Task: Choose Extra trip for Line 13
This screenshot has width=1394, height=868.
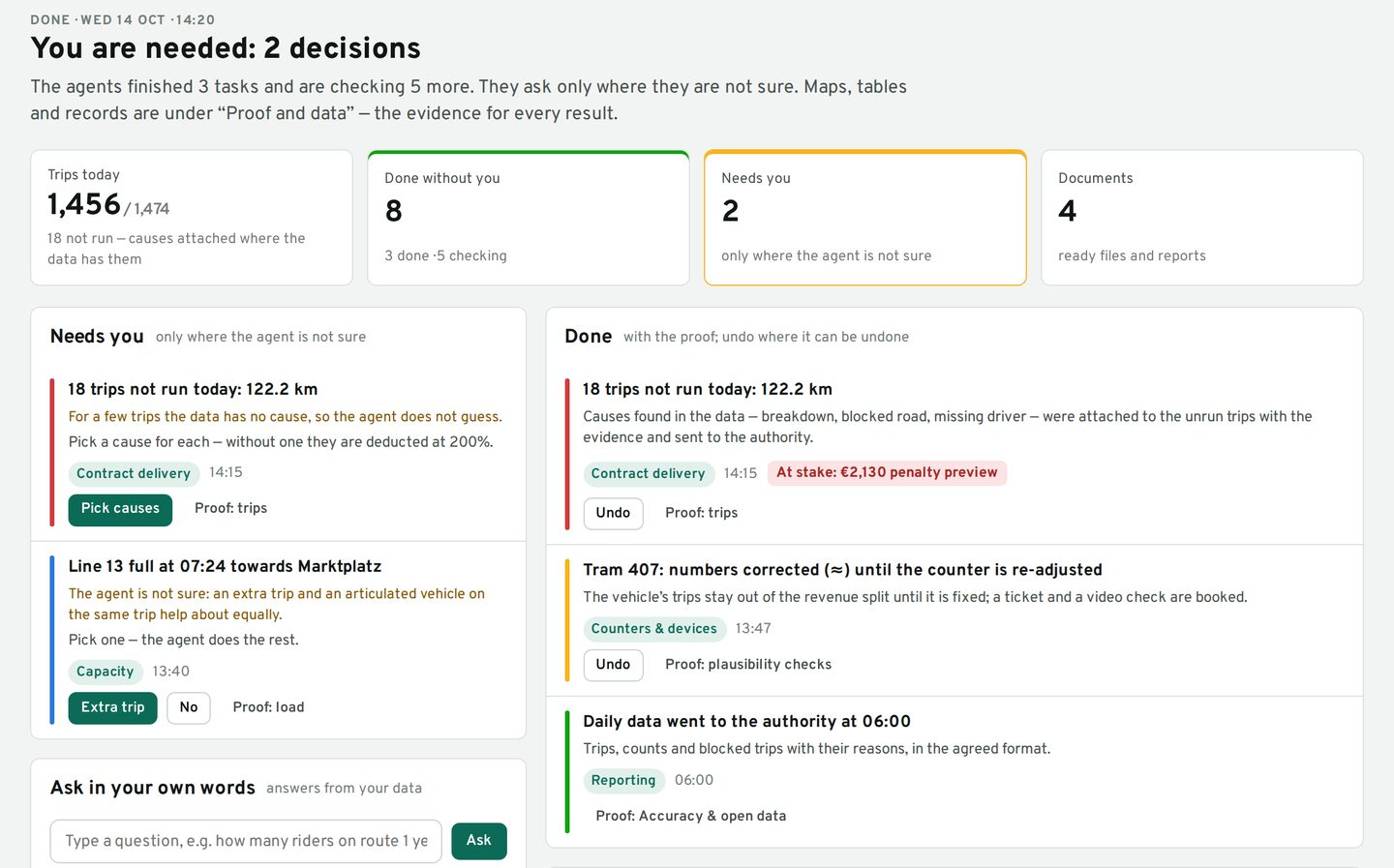Action: point(112,707)
